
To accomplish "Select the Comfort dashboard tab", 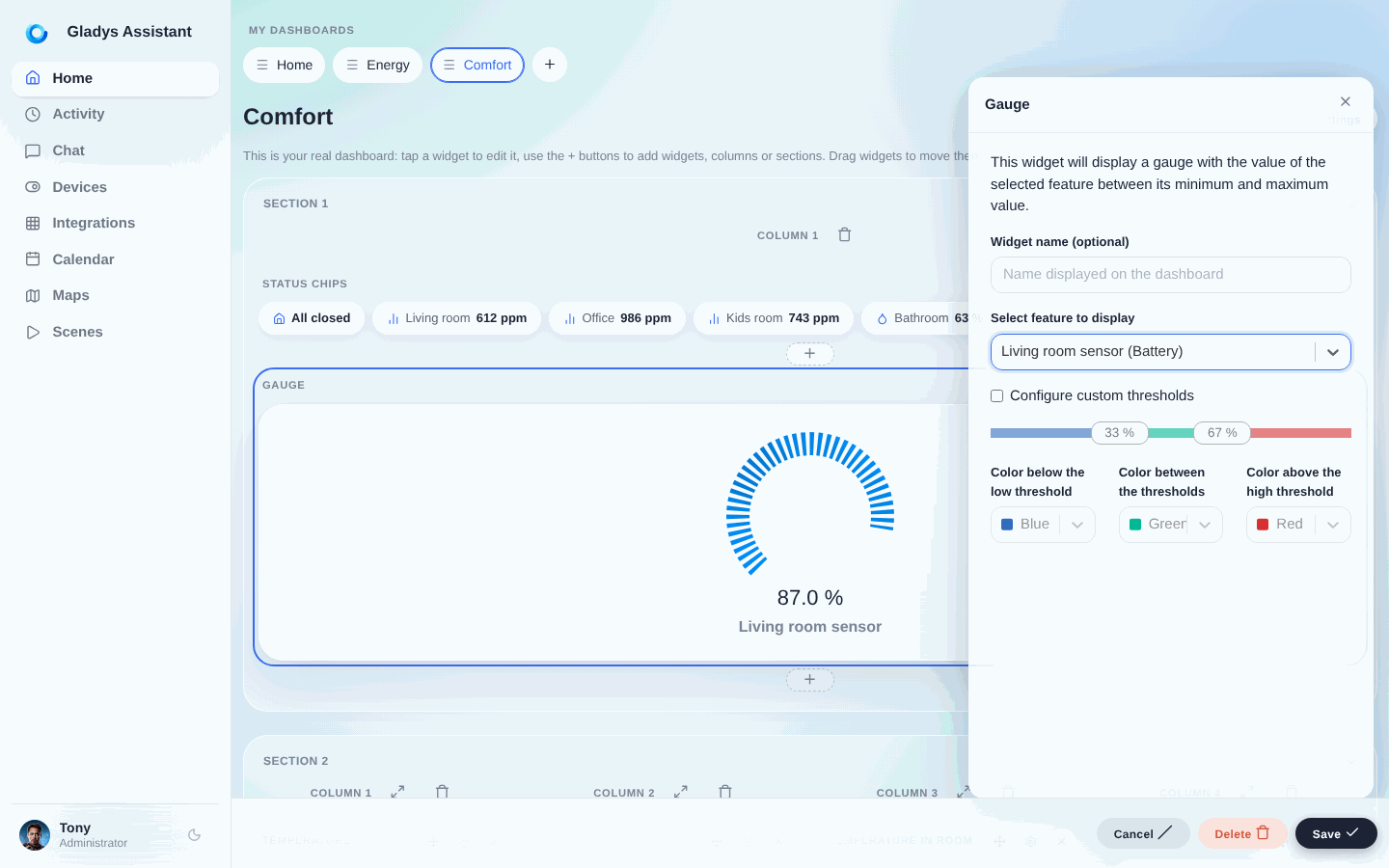I will [477, 65].
